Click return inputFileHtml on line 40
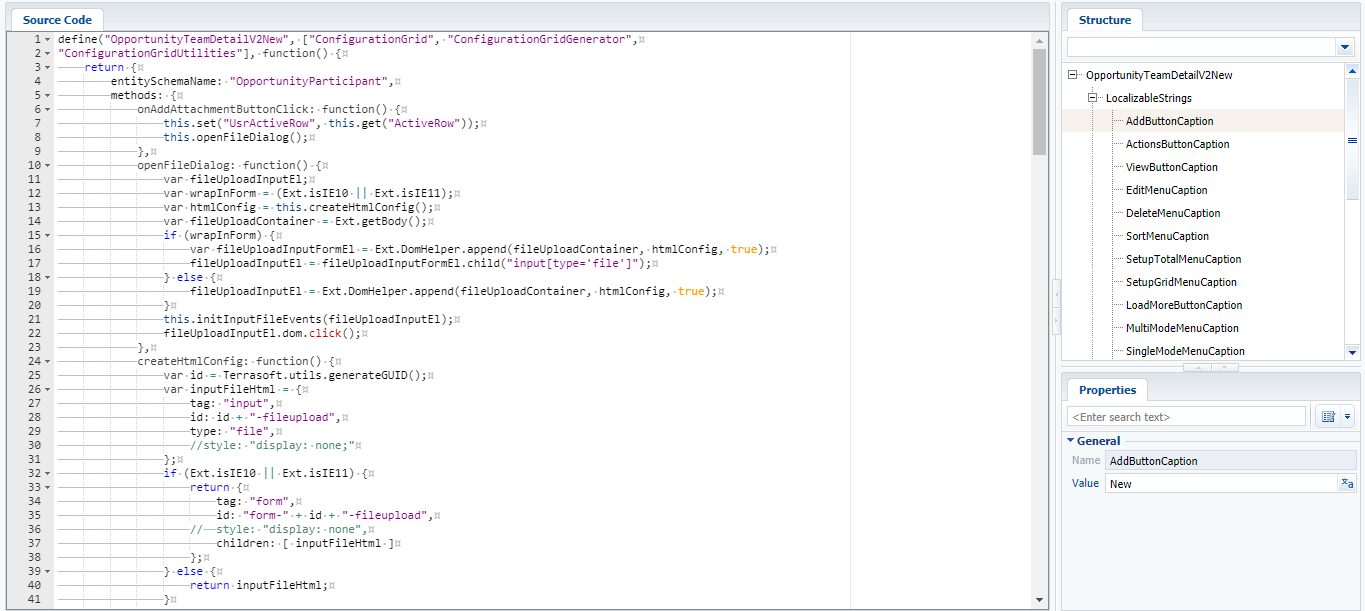1365x611 pixels. point(259,585)
